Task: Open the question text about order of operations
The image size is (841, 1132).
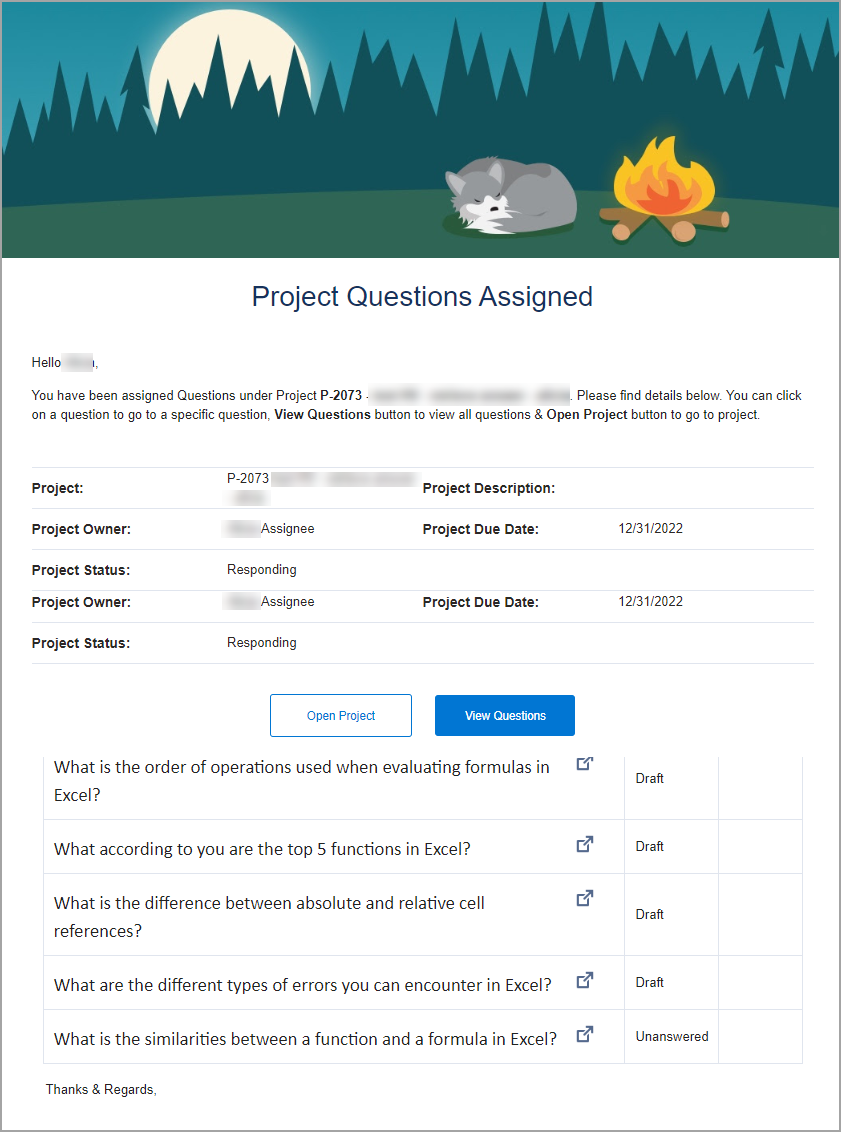Action: pos(301,781)
